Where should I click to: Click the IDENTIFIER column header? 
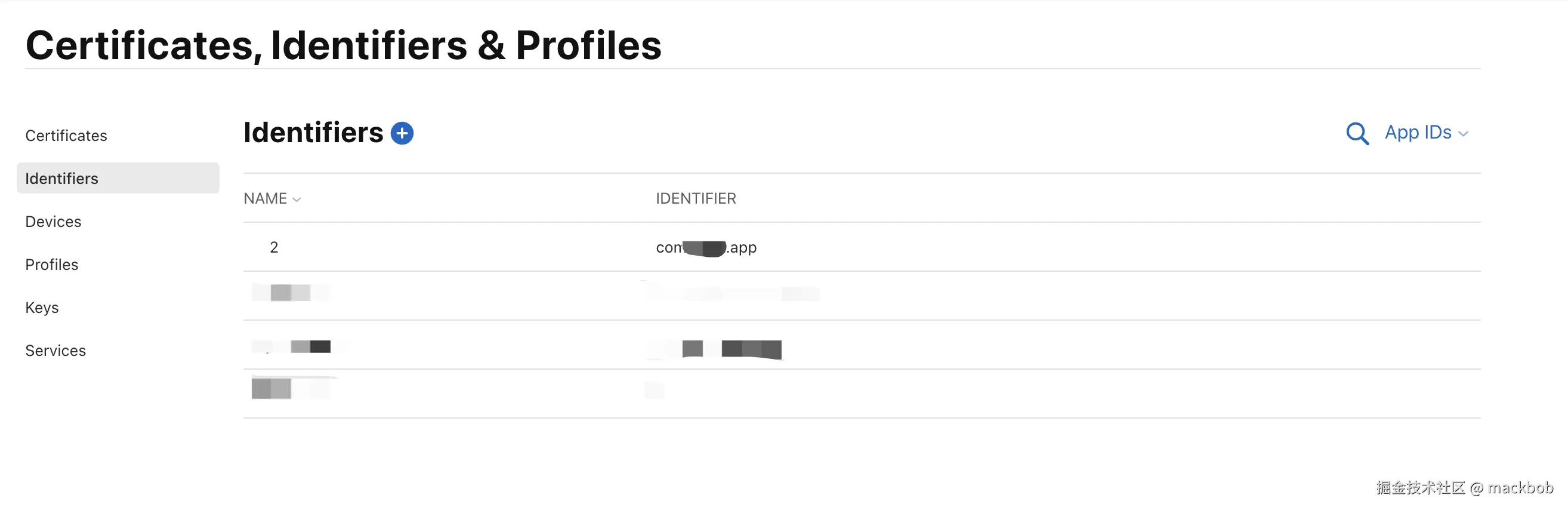click(x=696, y=199)
